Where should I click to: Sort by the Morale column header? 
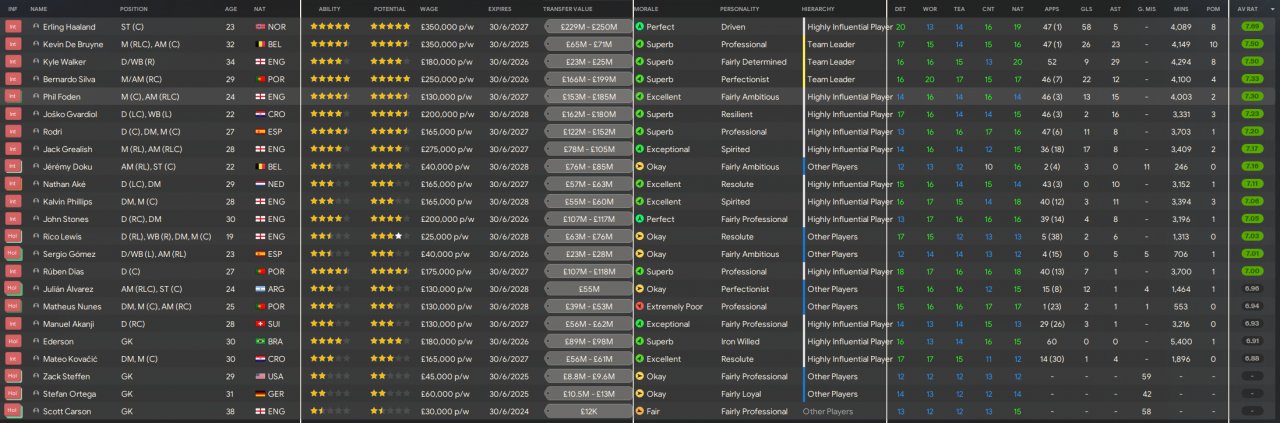click(x=646, y=8)
